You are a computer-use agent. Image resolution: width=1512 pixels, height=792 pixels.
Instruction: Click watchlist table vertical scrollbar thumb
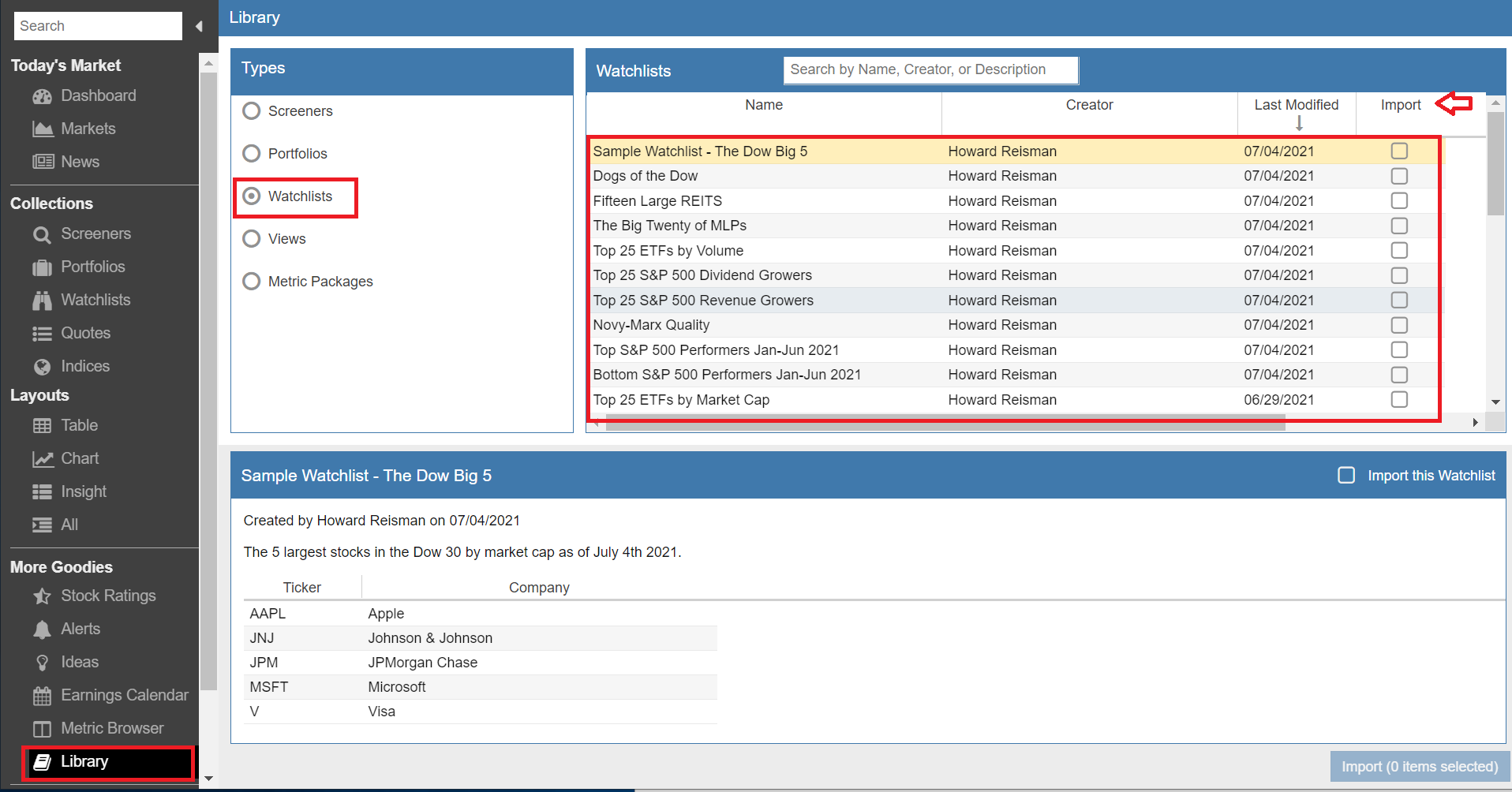(1495, 164)
